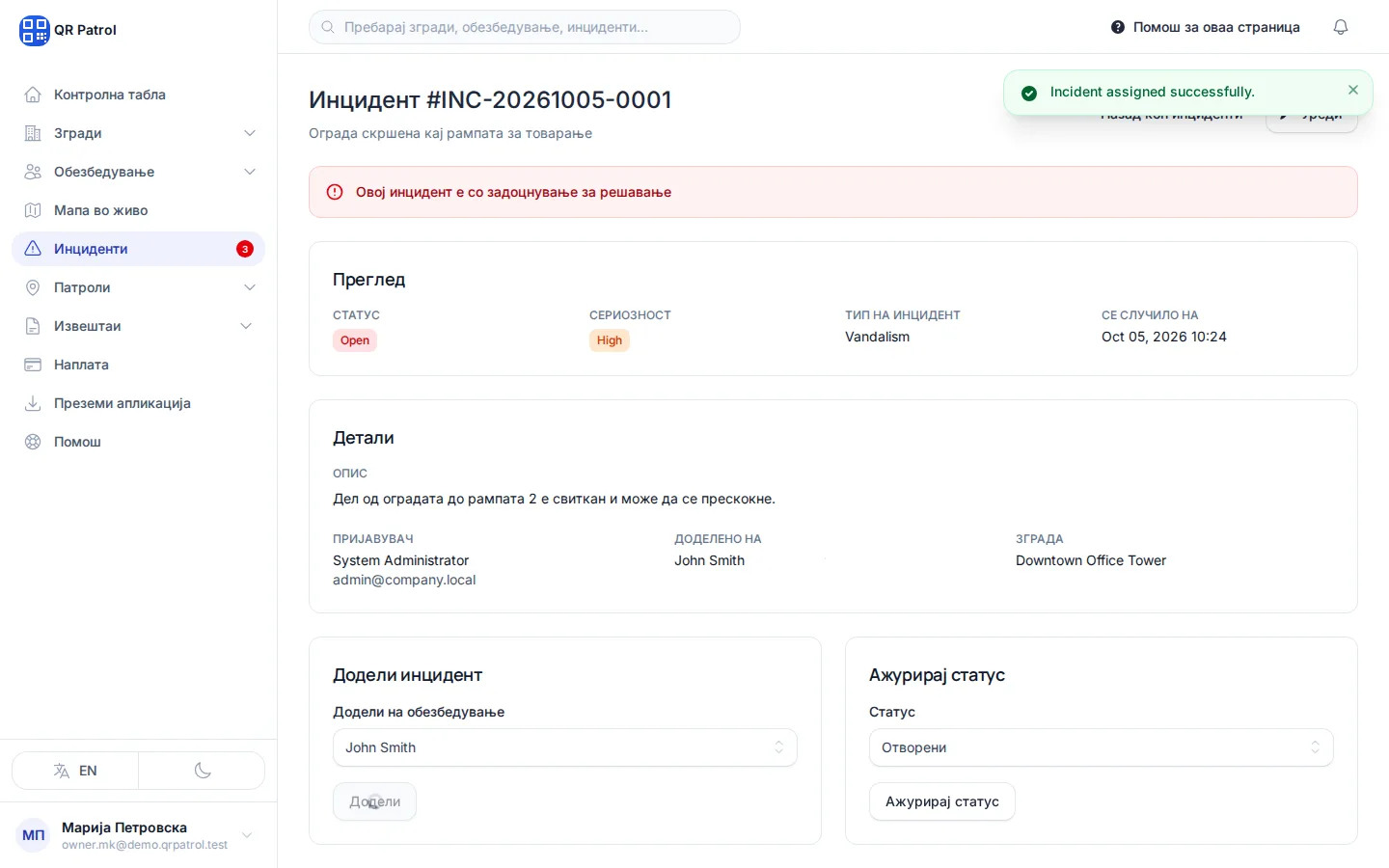Click admin@company.local reporter email
The height and width of the screenshot is (868, 1389).
tap(404, 580)
